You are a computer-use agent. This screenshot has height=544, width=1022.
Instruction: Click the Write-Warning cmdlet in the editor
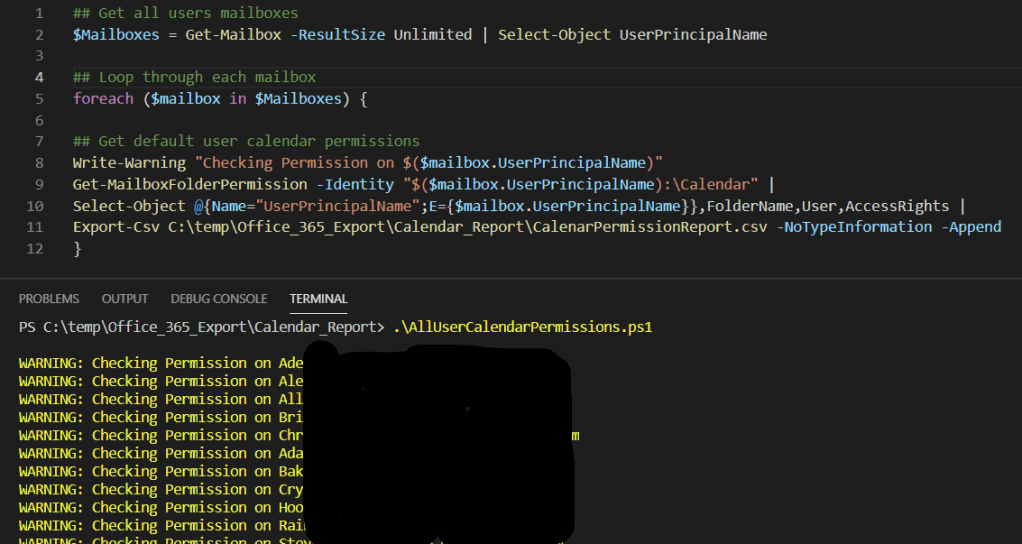(x=129, y=163)
